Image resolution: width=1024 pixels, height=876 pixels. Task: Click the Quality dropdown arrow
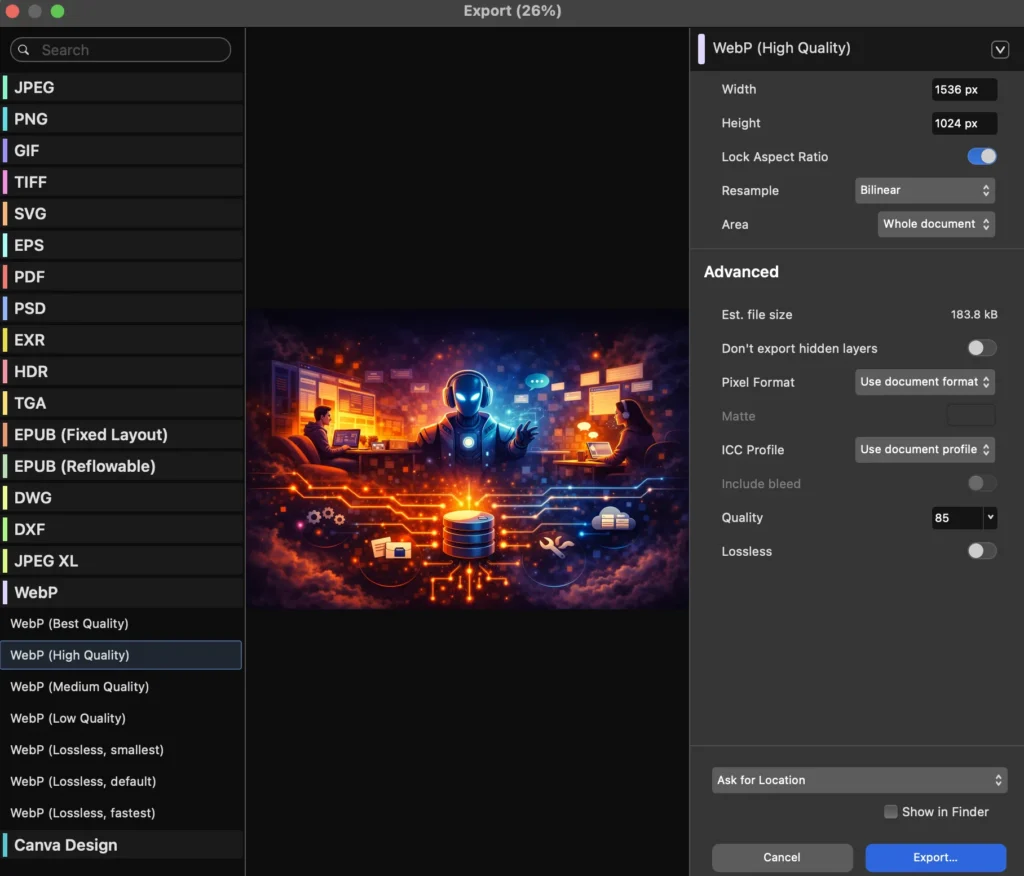pos(990,518)
